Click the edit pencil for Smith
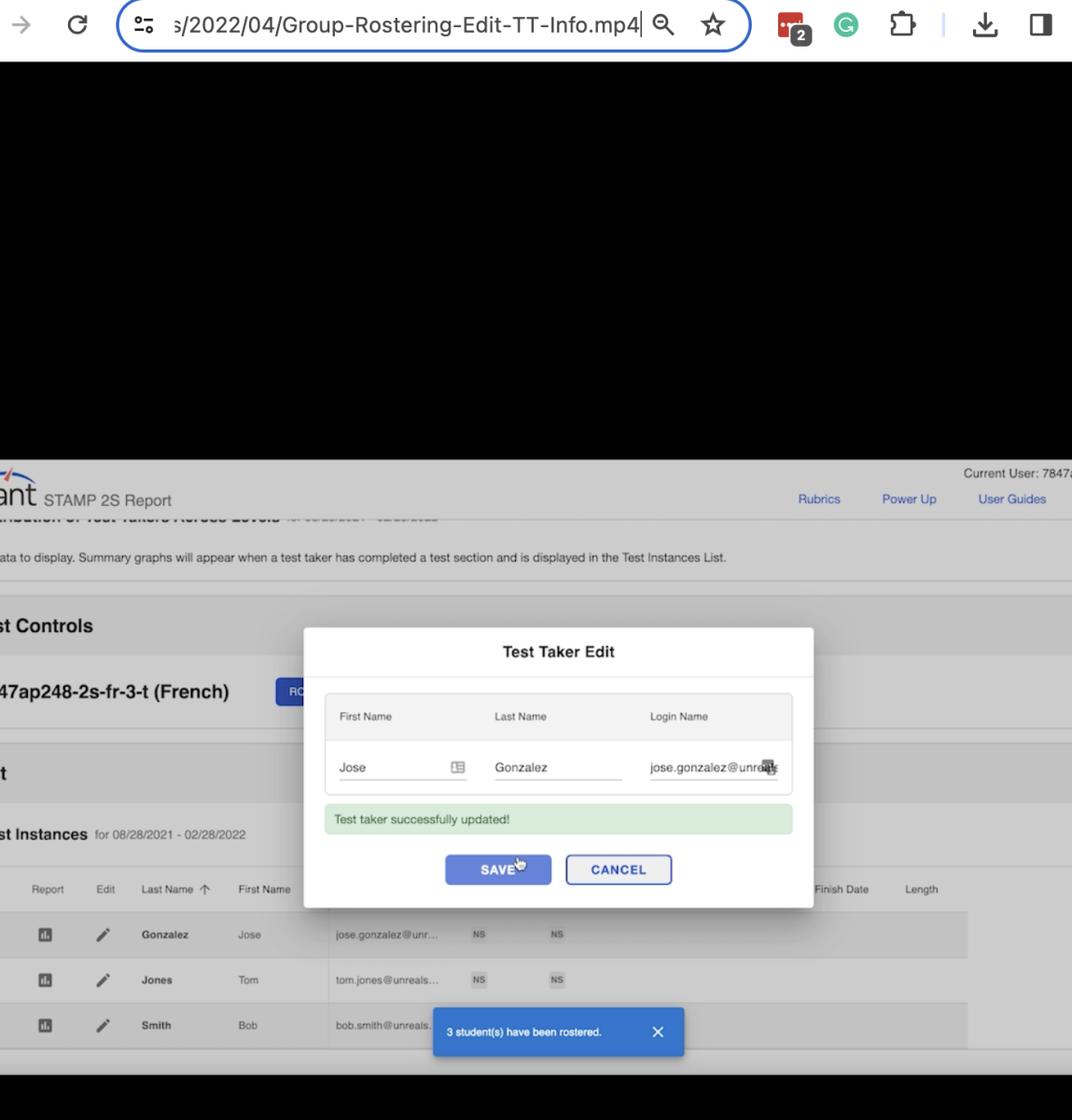Screen dimensions: 1072x1120 (x=104, y=1026)
